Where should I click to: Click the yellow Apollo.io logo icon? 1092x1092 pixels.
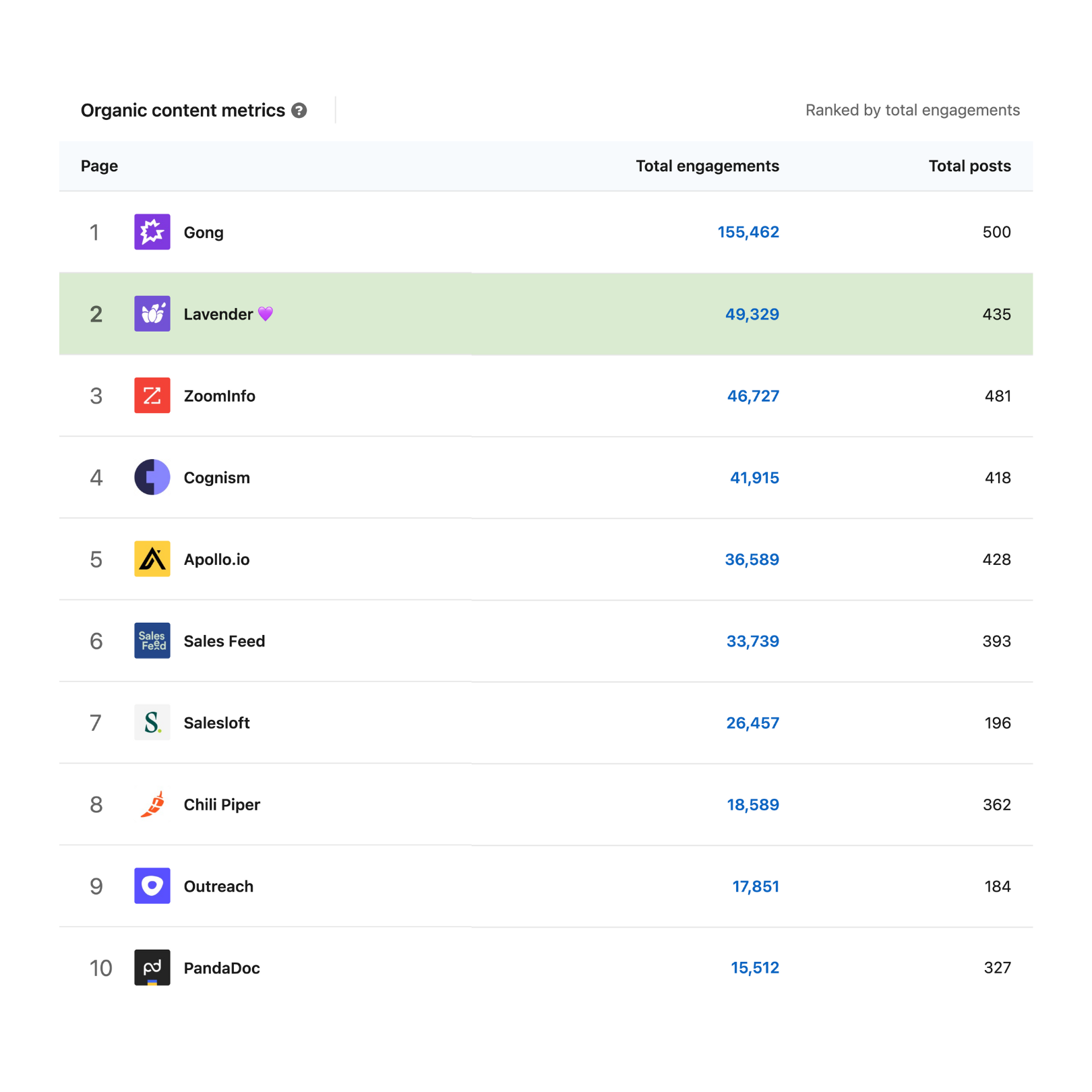tap(152, 559)
